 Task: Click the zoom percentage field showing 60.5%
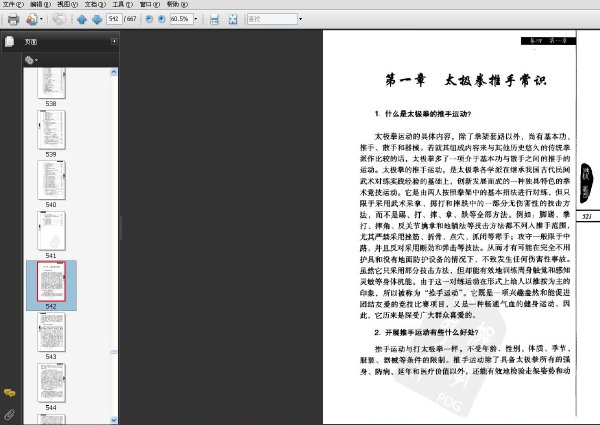pos(181,19)
